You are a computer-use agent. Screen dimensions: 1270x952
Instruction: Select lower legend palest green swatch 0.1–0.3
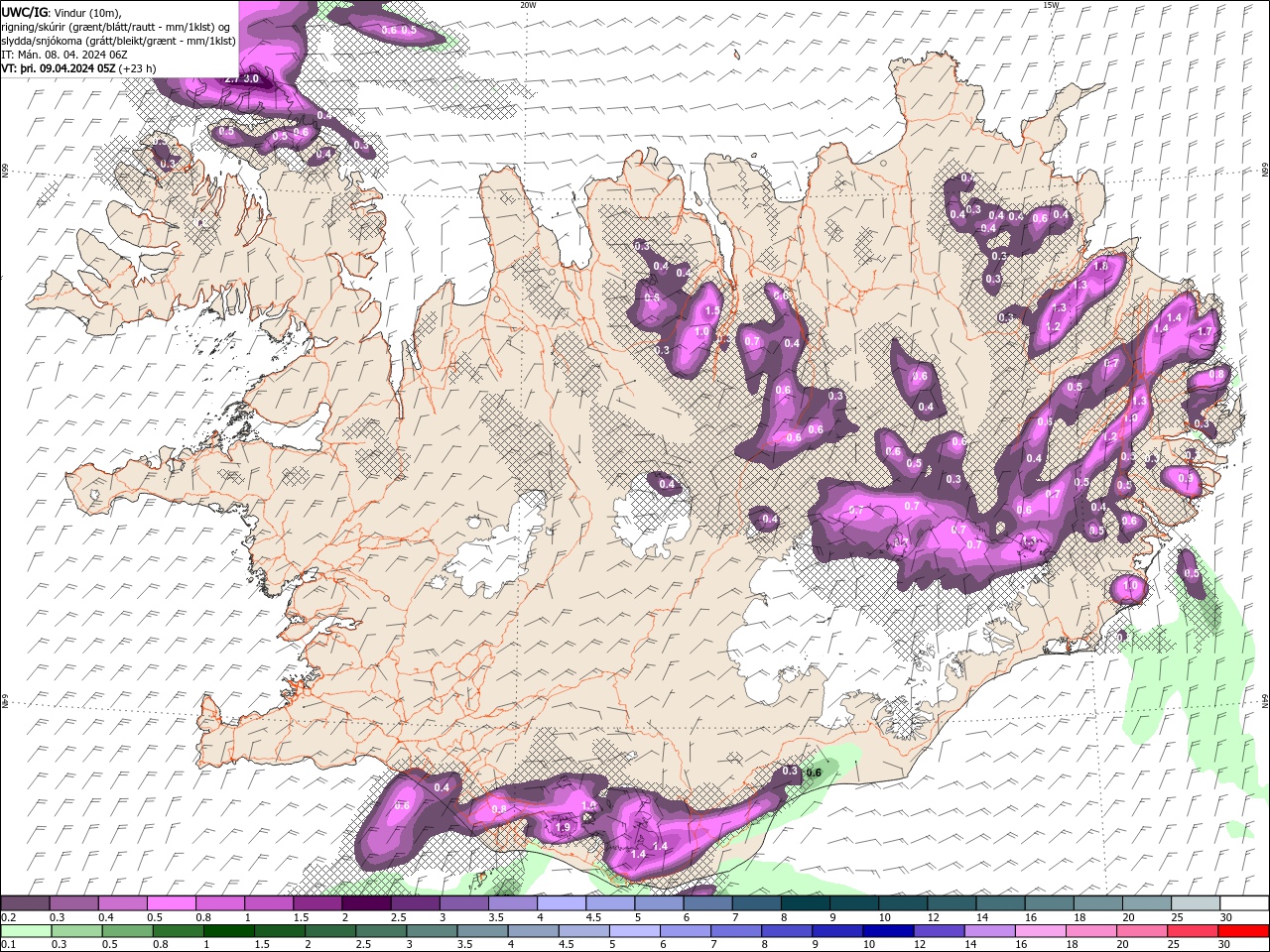(x=26, y=931)
